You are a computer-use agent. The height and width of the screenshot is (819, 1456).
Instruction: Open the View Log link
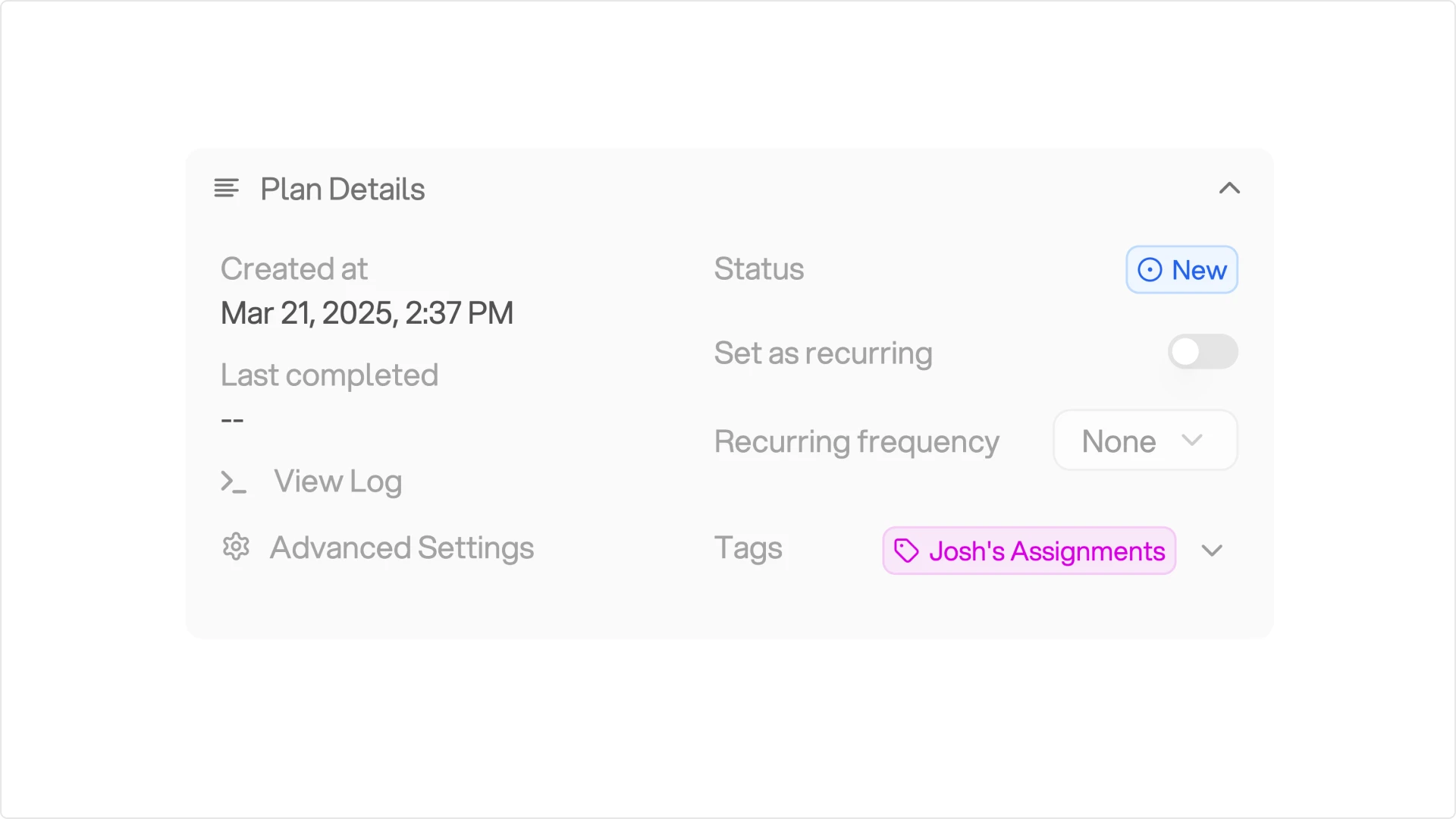[337, 482]
